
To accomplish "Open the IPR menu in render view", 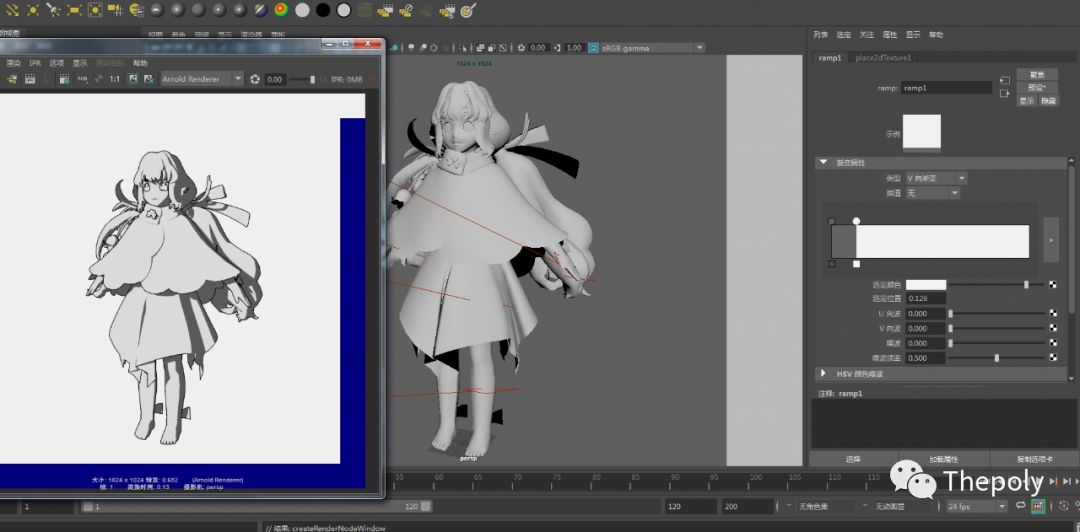I will click(36, 63).
